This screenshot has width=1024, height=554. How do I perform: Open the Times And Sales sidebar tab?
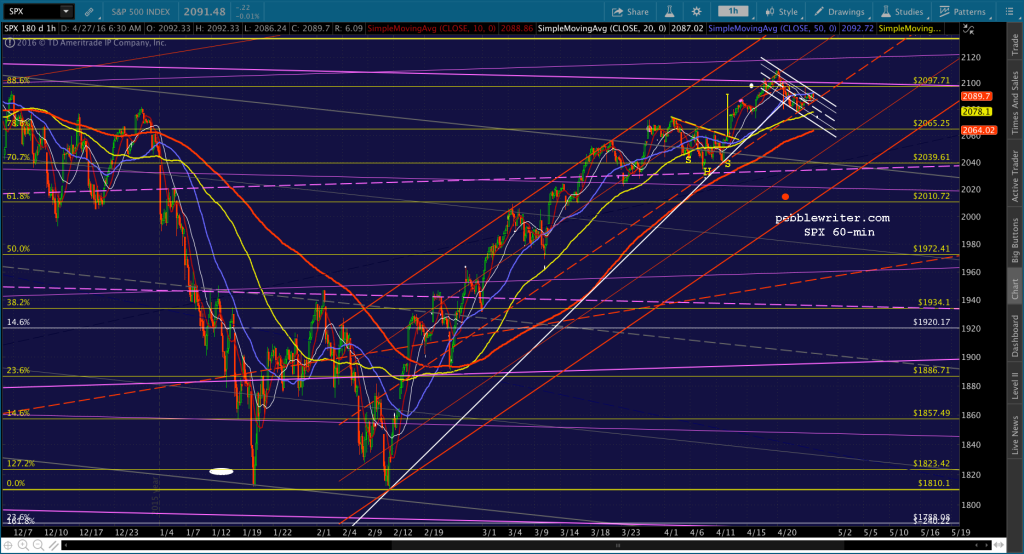tap(1015, 103)
